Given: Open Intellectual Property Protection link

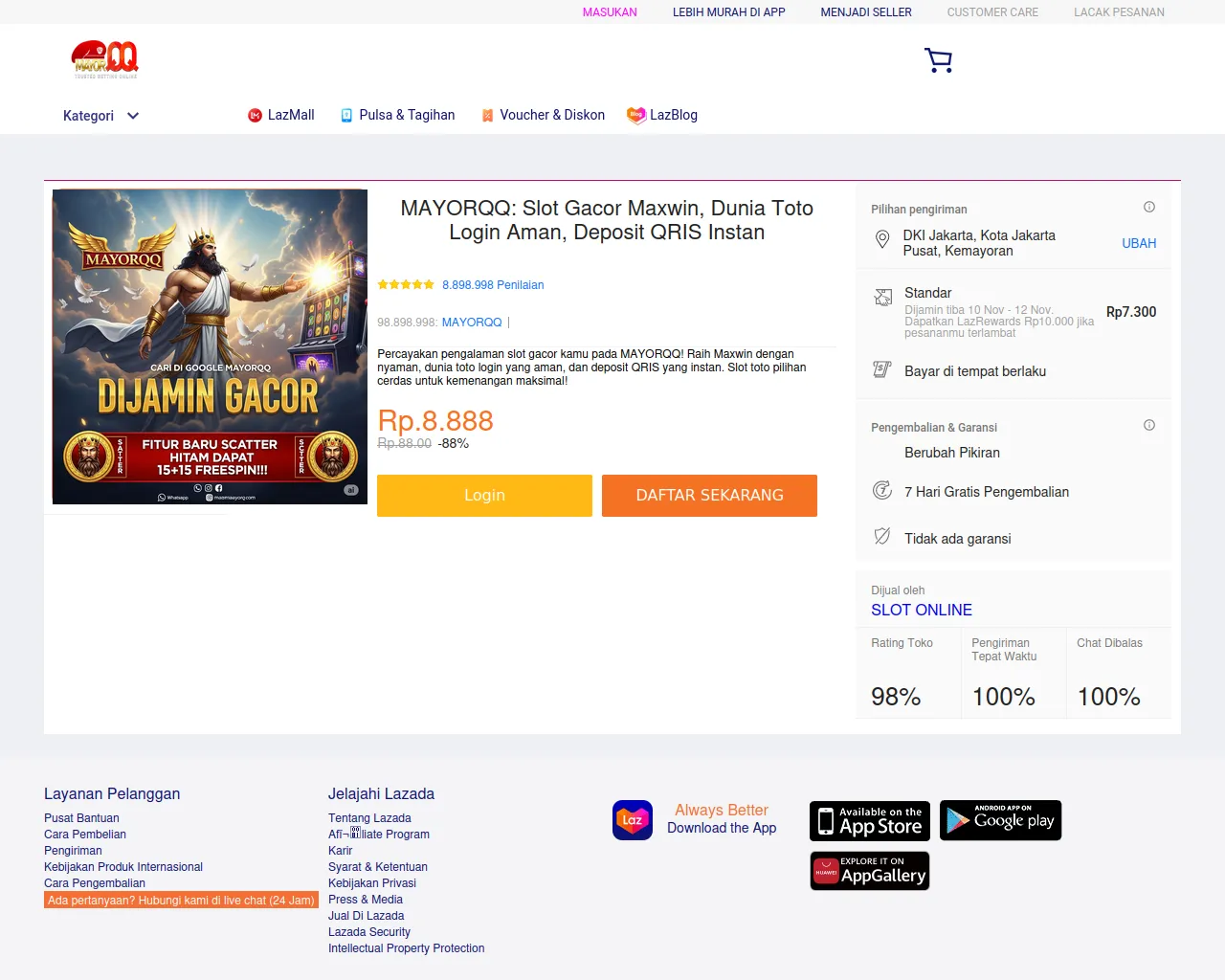Looking at the screenshot, I should 406,948.
